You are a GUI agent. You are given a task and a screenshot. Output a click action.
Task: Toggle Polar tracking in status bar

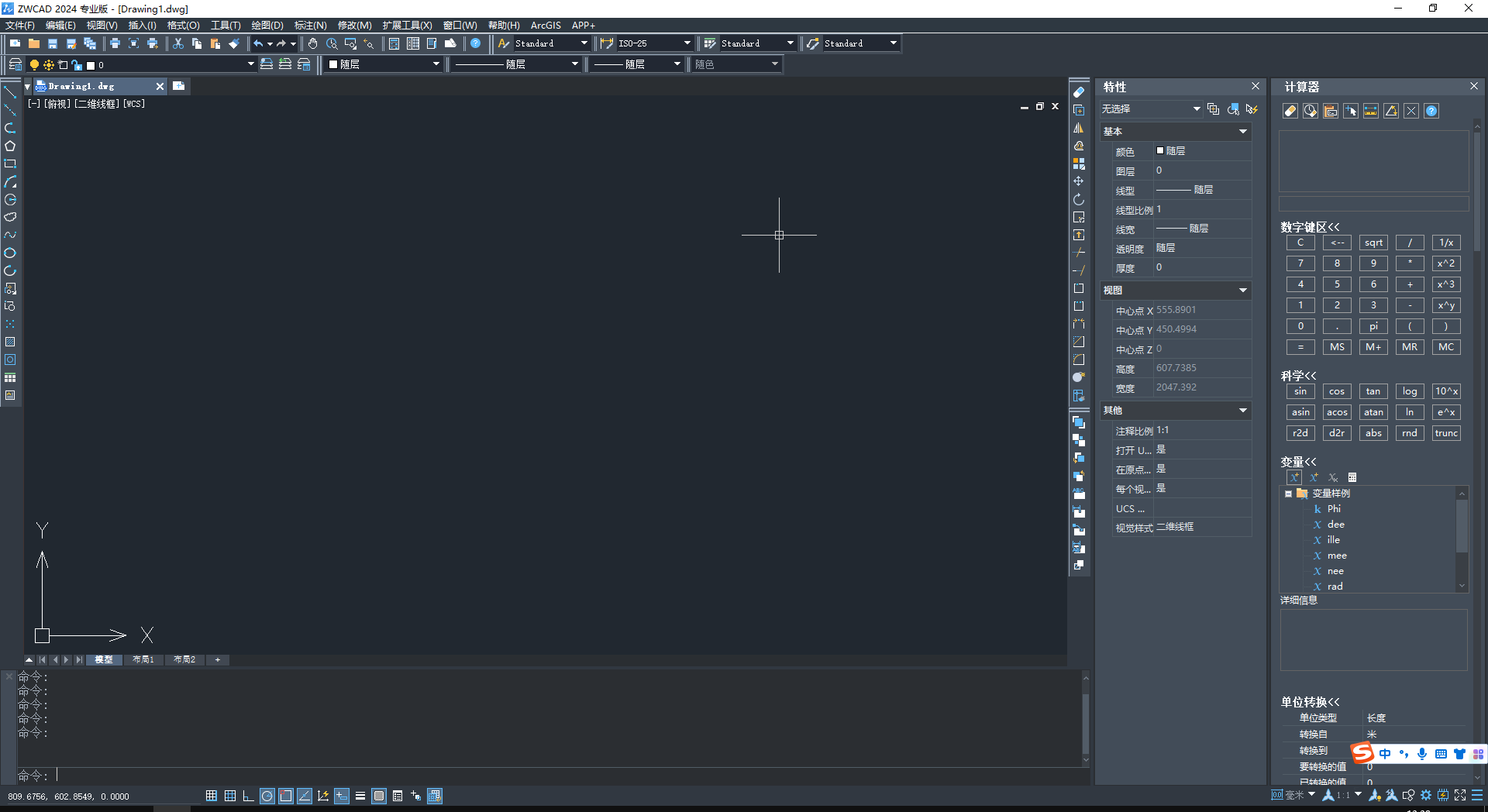pos(267,796)
